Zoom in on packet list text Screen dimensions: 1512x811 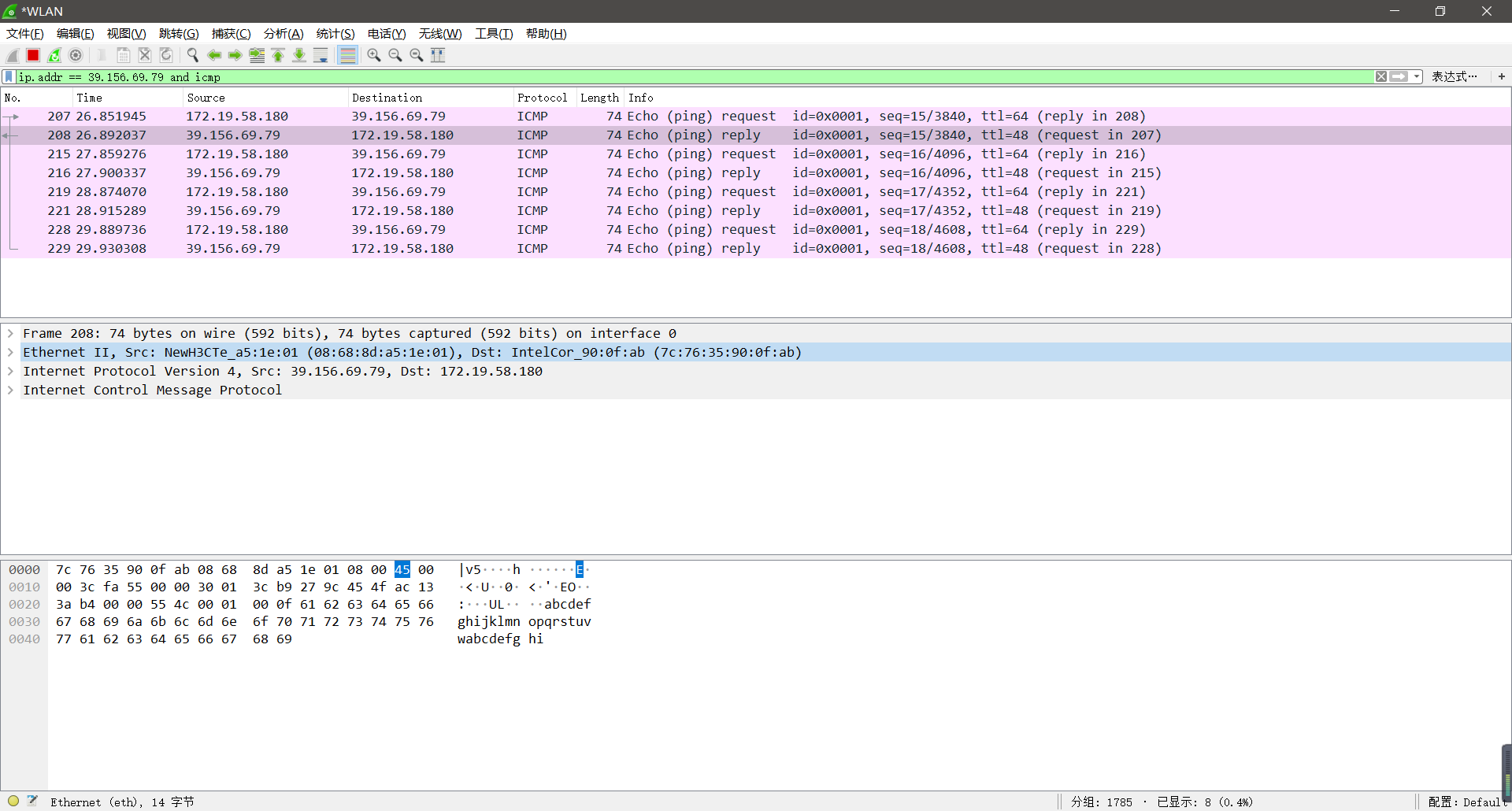pyautogui.click(x=374, y=55)
